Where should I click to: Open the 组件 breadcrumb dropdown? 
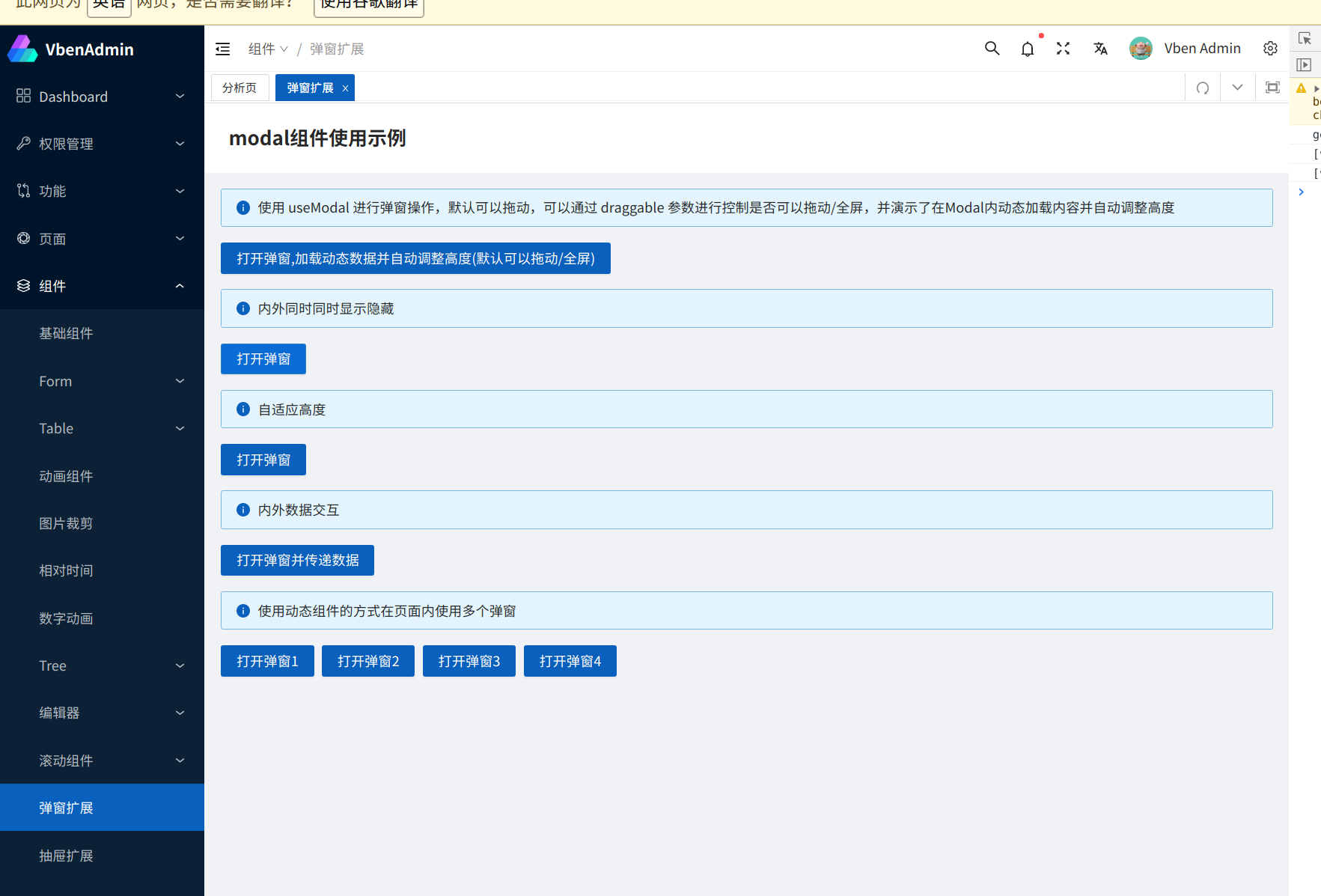(x=268, y=48)
